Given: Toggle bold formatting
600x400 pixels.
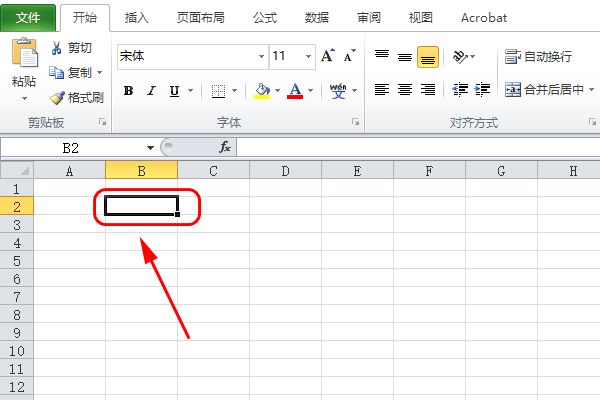Looking at the screenshot, I should pos(129,91).
